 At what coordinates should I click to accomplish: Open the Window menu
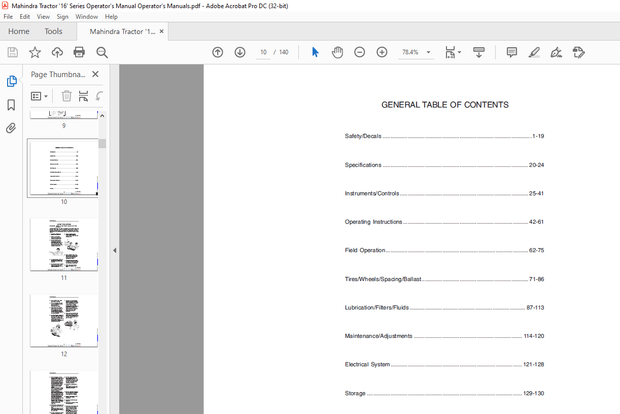point(87,17)
